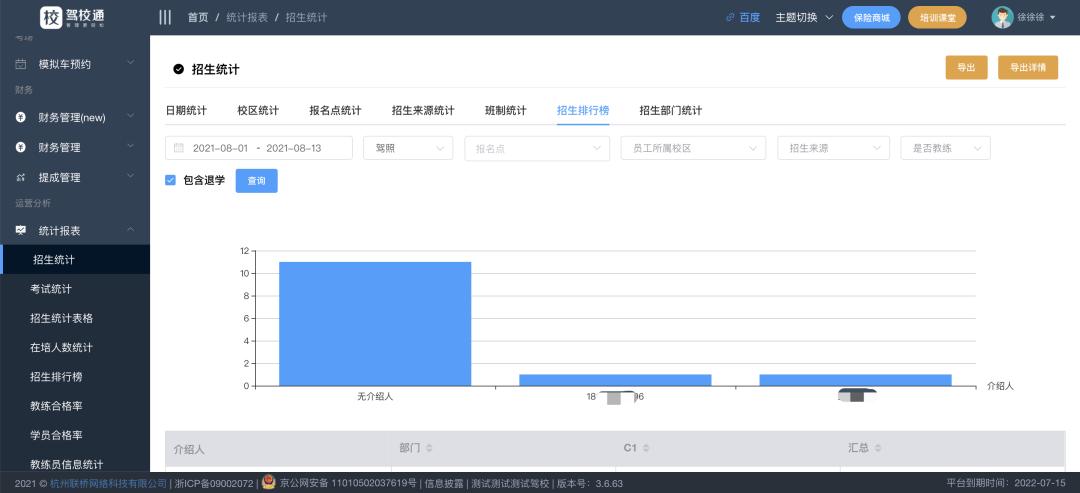Switch to the 招生来源统计 tab
This screenshot has width=1080, height=493.
[x=423, y=110]
